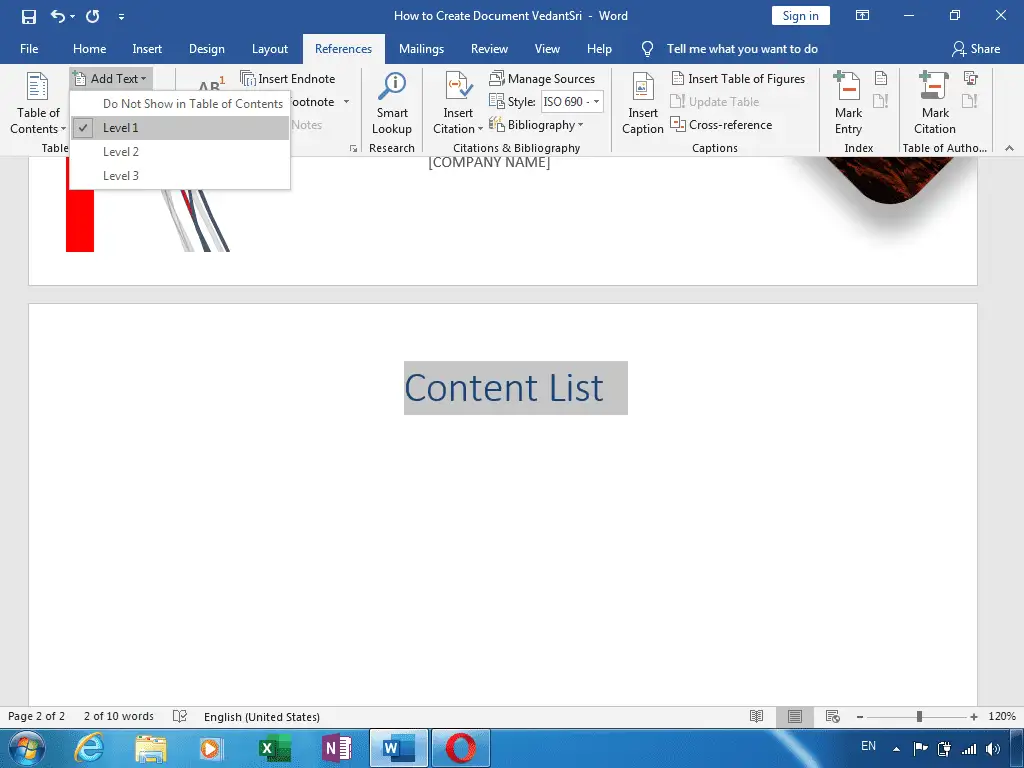Switch to the Design tab
This screenshot has height=768, width=1024.
tap(206, 49)
